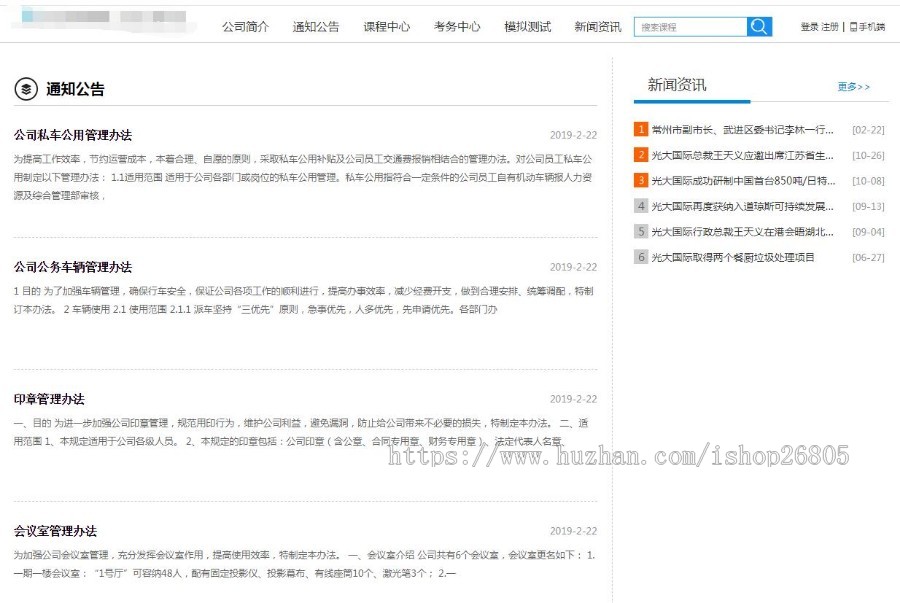Image resolution: width=900 pixels, height=603 pixels.
Task: Click the gray number 6 news badge
Action: 641,257
